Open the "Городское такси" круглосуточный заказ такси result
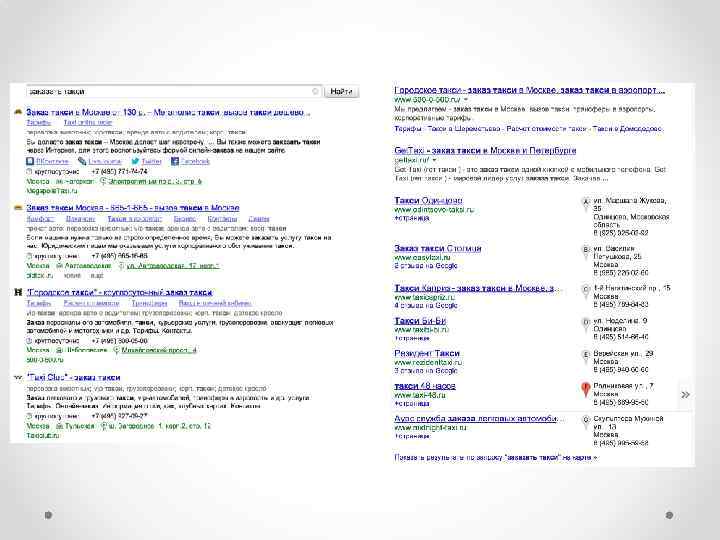 click(x=119, y=292)
